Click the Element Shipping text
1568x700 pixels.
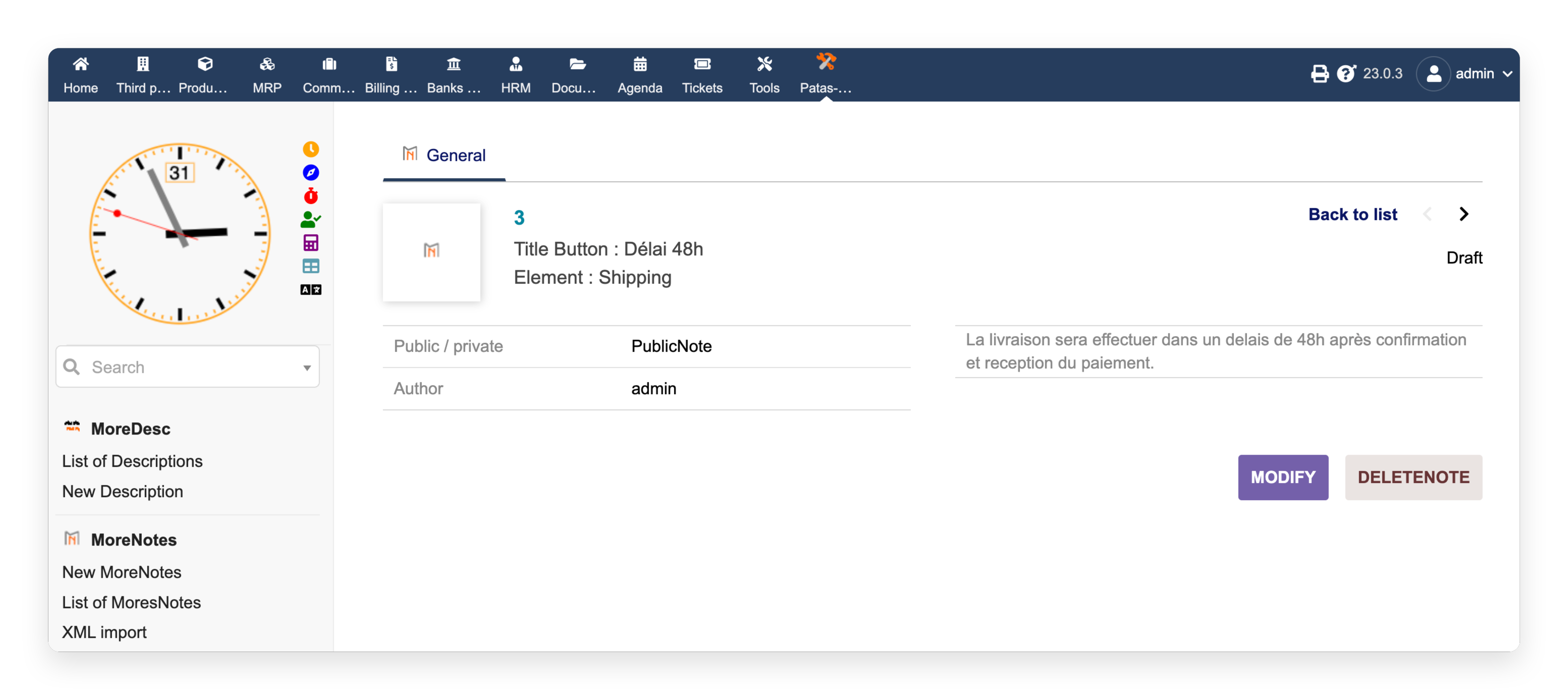(x=592, y=277)
